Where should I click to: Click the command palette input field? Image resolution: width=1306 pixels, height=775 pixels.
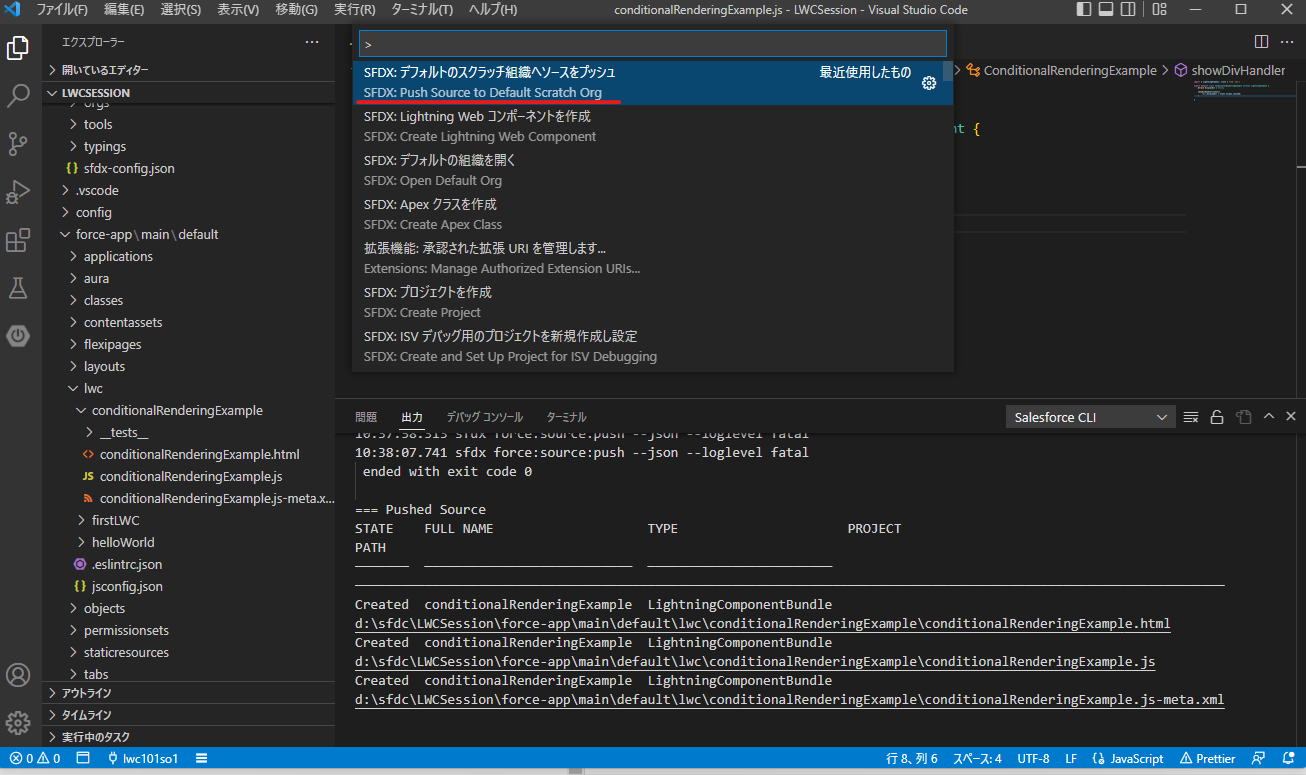click(653, 44)
